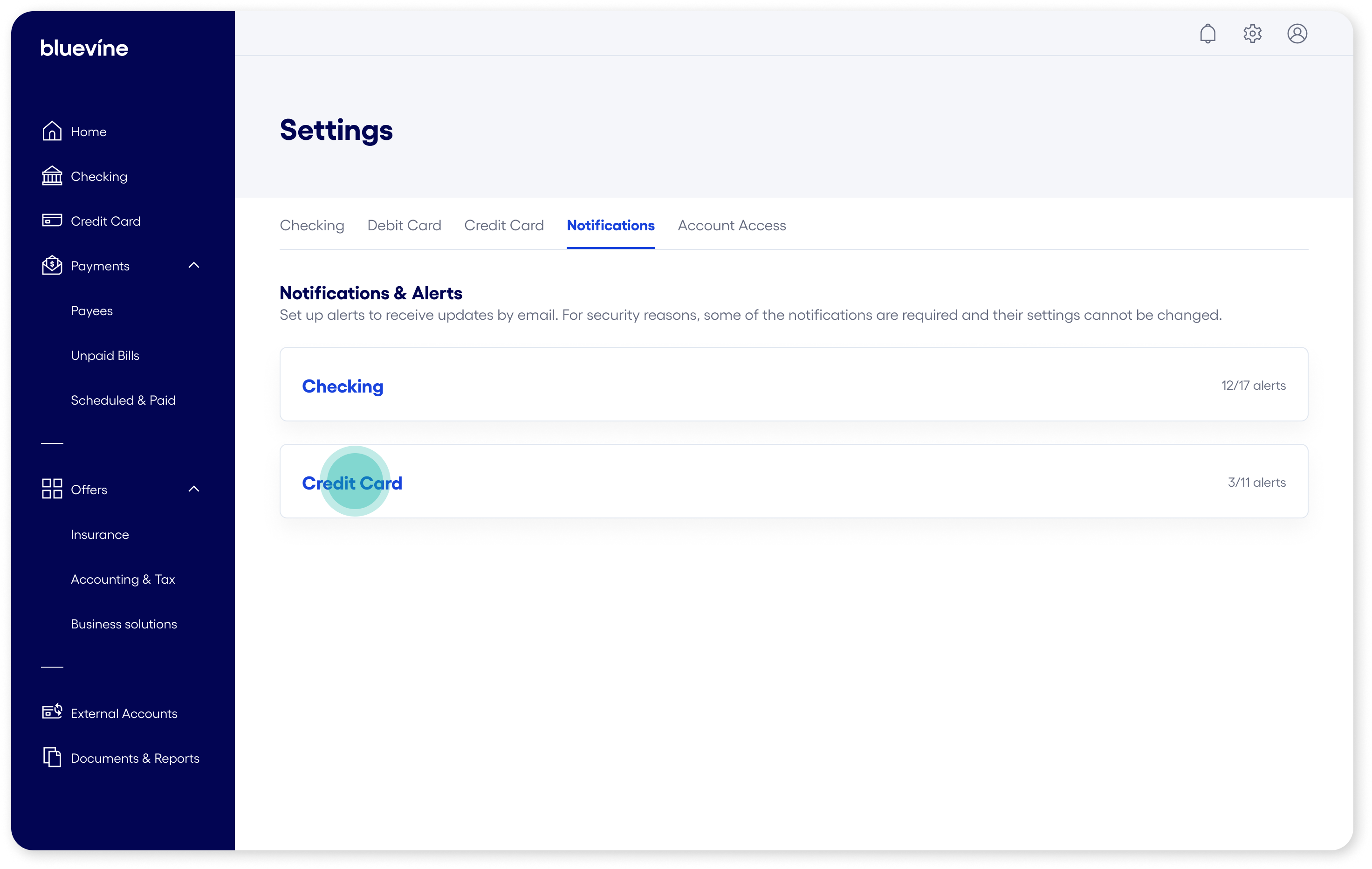The width and height of the screenshot is (1372, 869).
Task: Collapse the Payments section
Action: tap(194, 265)
